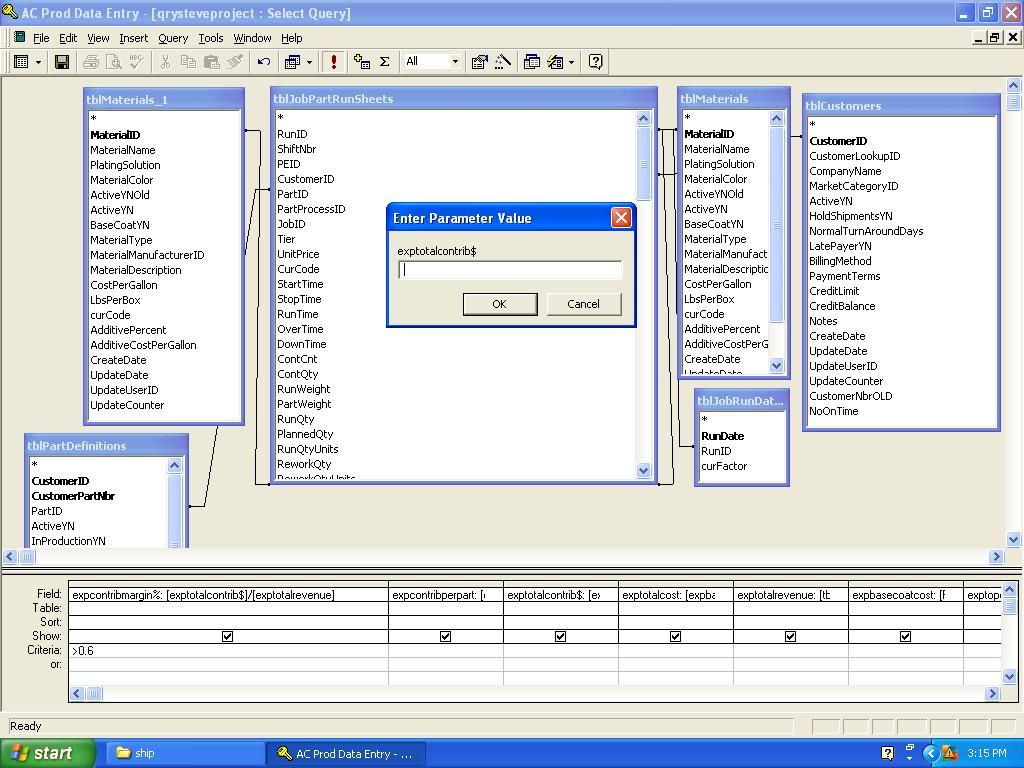Click the Show Table icon
This screenshot has height=768, width=1024.
pyautogui.click(x=362, y=62)
